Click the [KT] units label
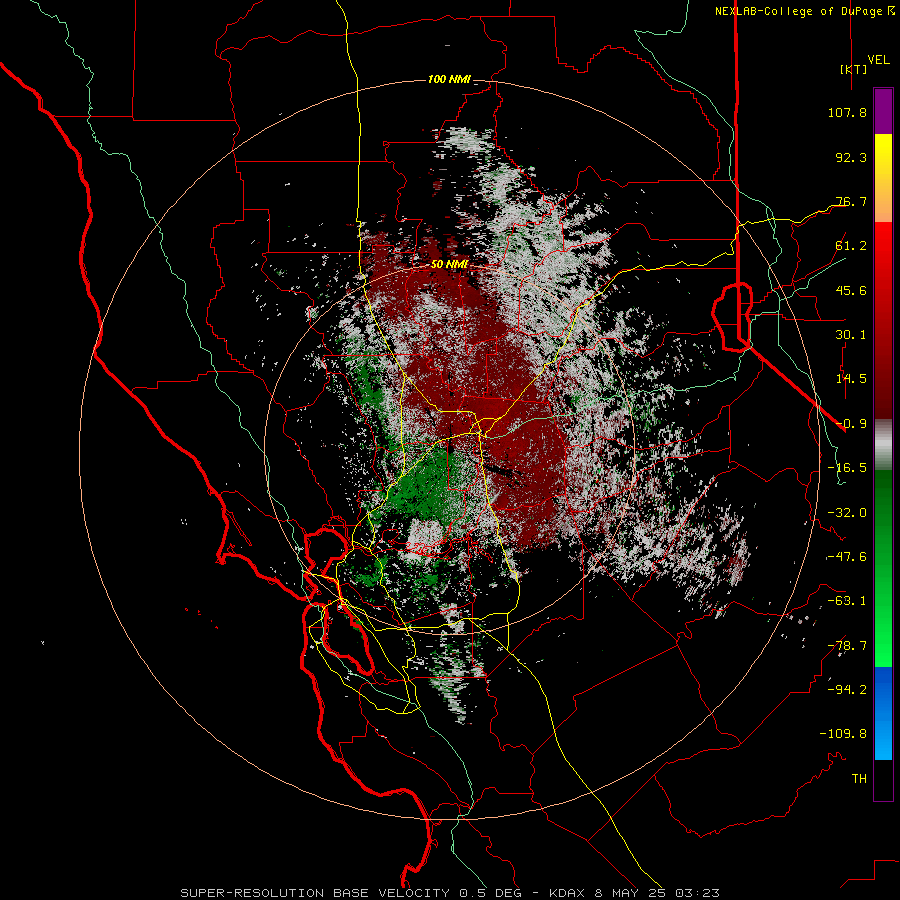900x900 pixels. click(x=854, y=69)
